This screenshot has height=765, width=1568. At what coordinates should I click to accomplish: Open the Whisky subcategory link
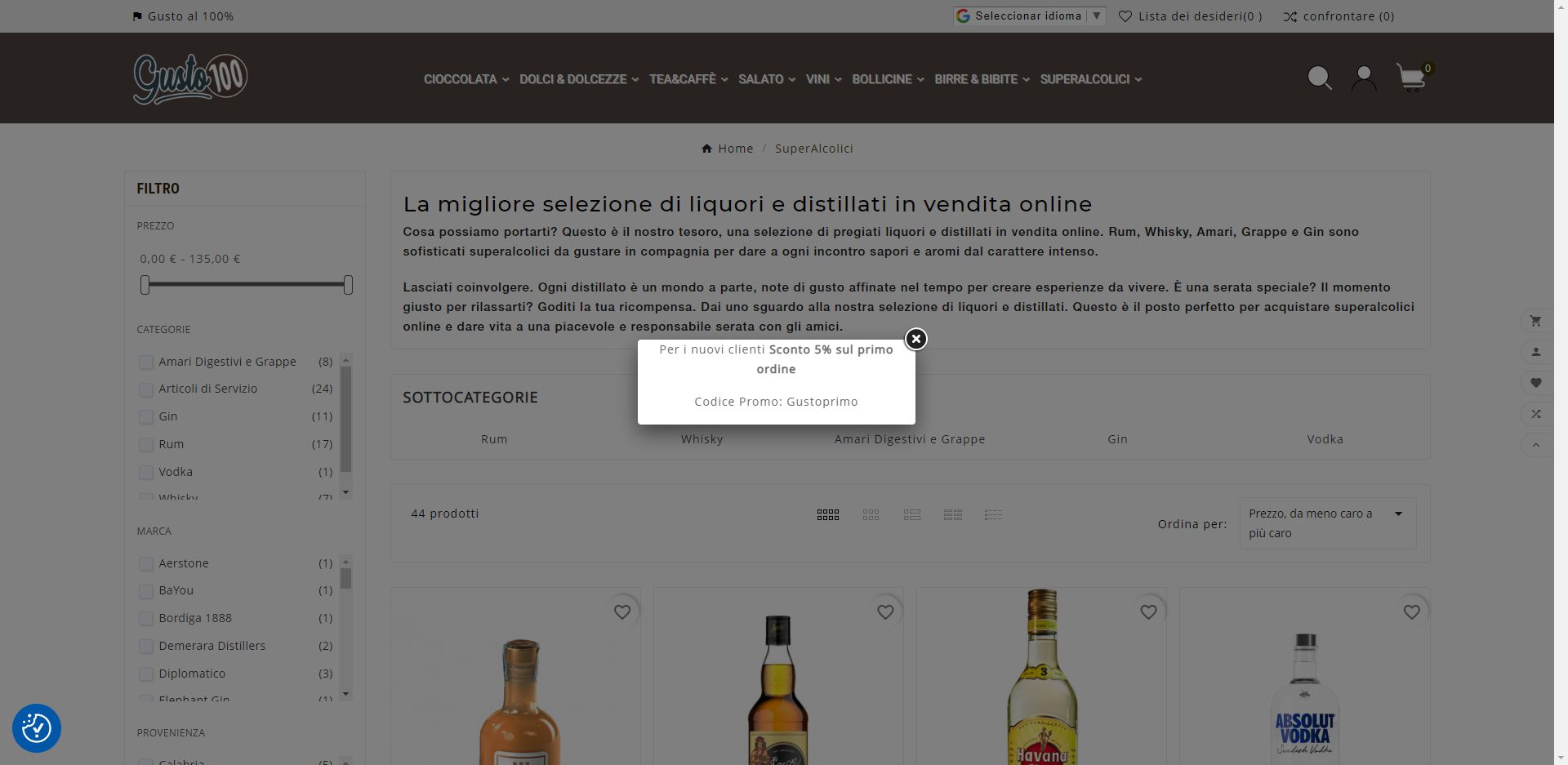click(702, 439)
